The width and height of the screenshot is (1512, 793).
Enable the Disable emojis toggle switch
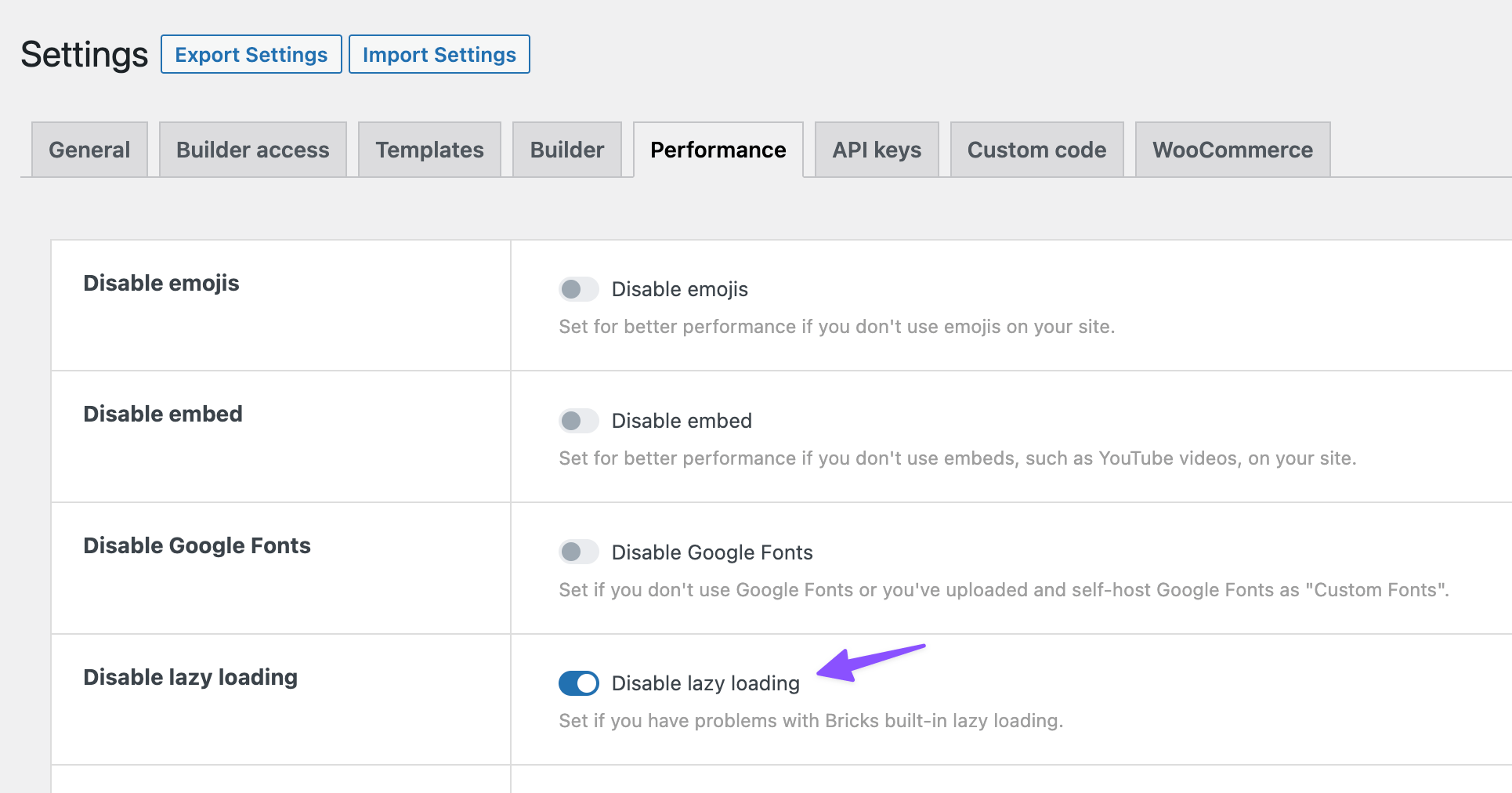pyautogui.click(x=578, y=289)
